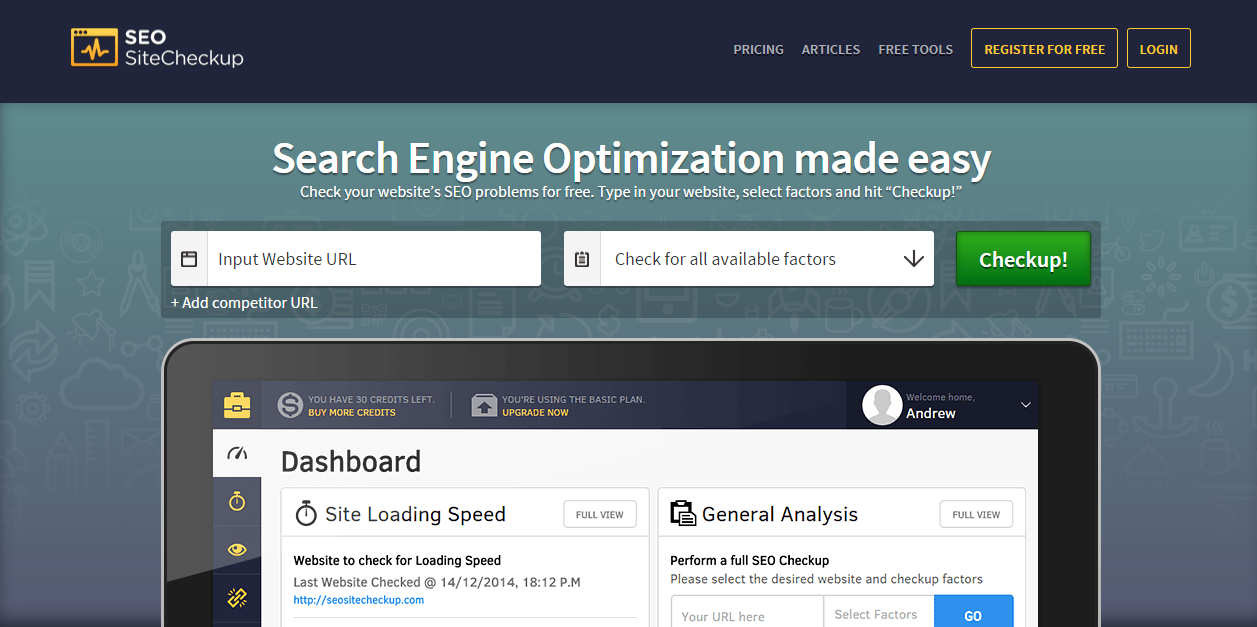Click Andrew's profile avatar
This screenshot has height=627, width=1257.
(x=882, y=405)
